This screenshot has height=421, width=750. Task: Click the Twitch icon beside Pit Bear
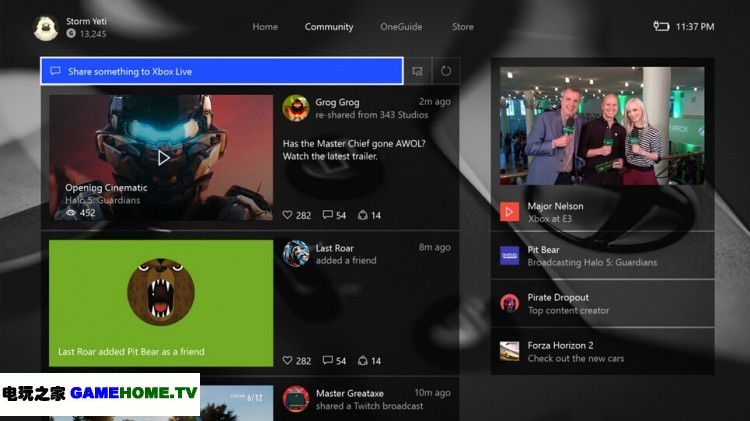[x=509, y=255]
